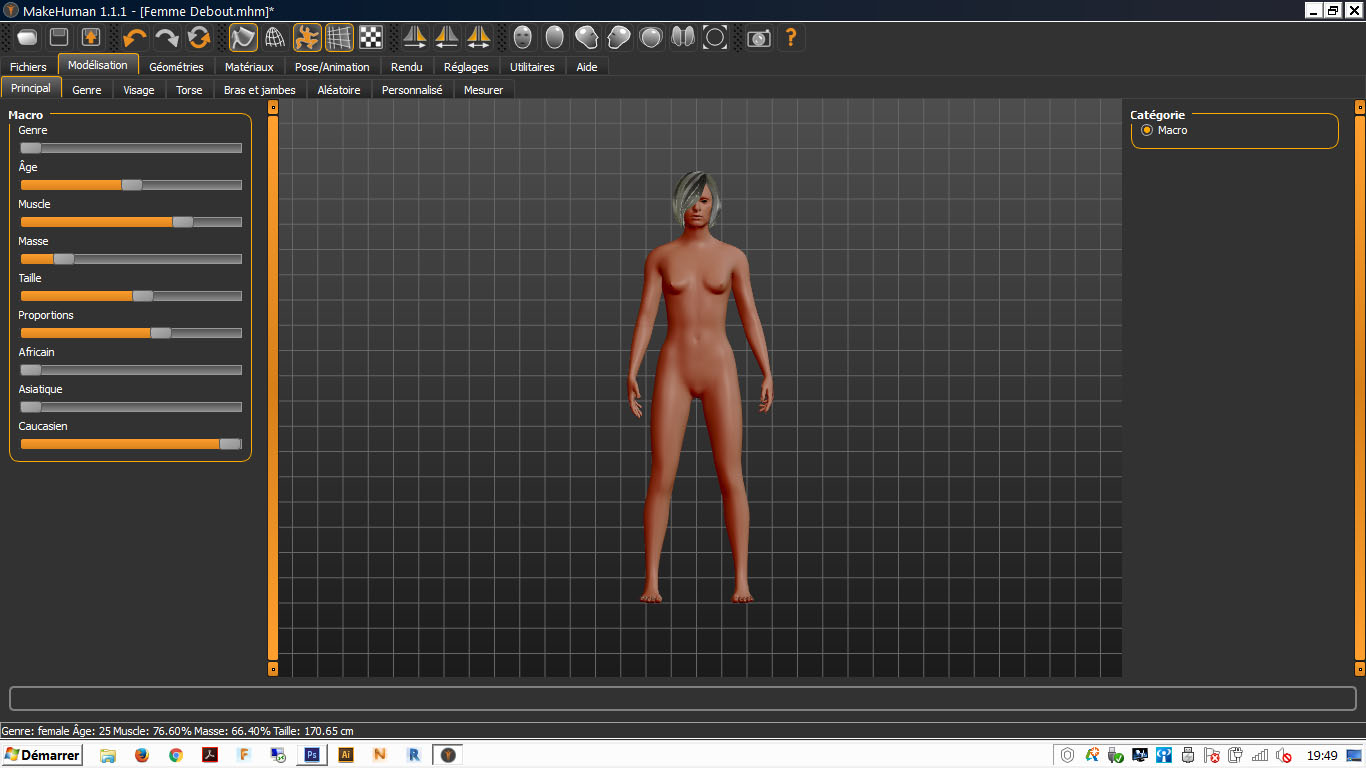The height and width of the screenshot is (768, 1366).
Task: Click the Load model icon in toolbar
Action: pyautogui.click(x=27, y=38)
